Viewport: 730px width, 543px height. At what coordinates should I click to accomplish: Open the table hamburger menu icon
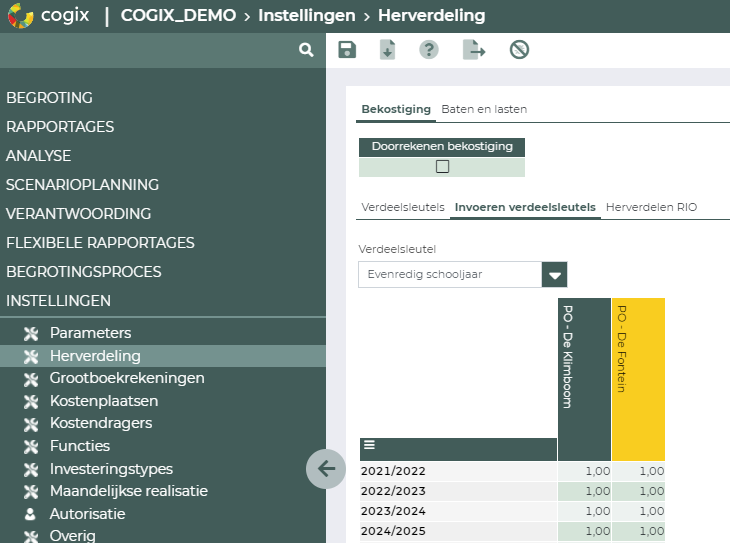[x=369, y=445]
